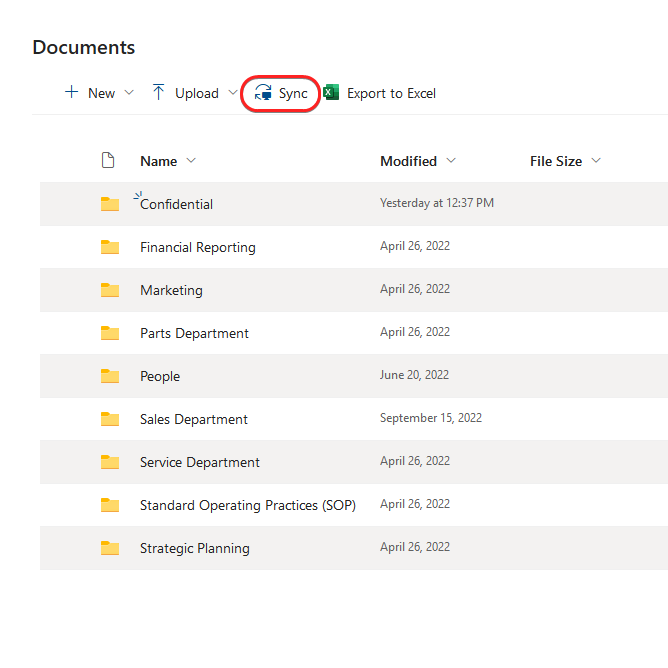
Task: Open the Parts Department folder
Action: [194, 333]
